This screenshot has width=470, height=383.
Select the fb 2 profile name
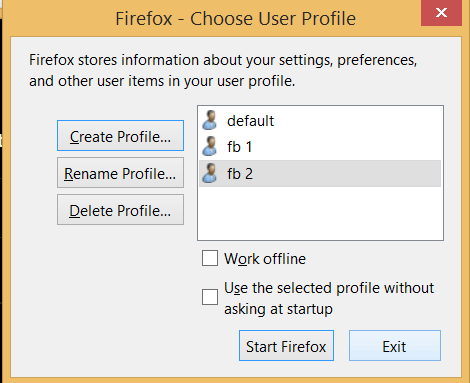point(240,174)
